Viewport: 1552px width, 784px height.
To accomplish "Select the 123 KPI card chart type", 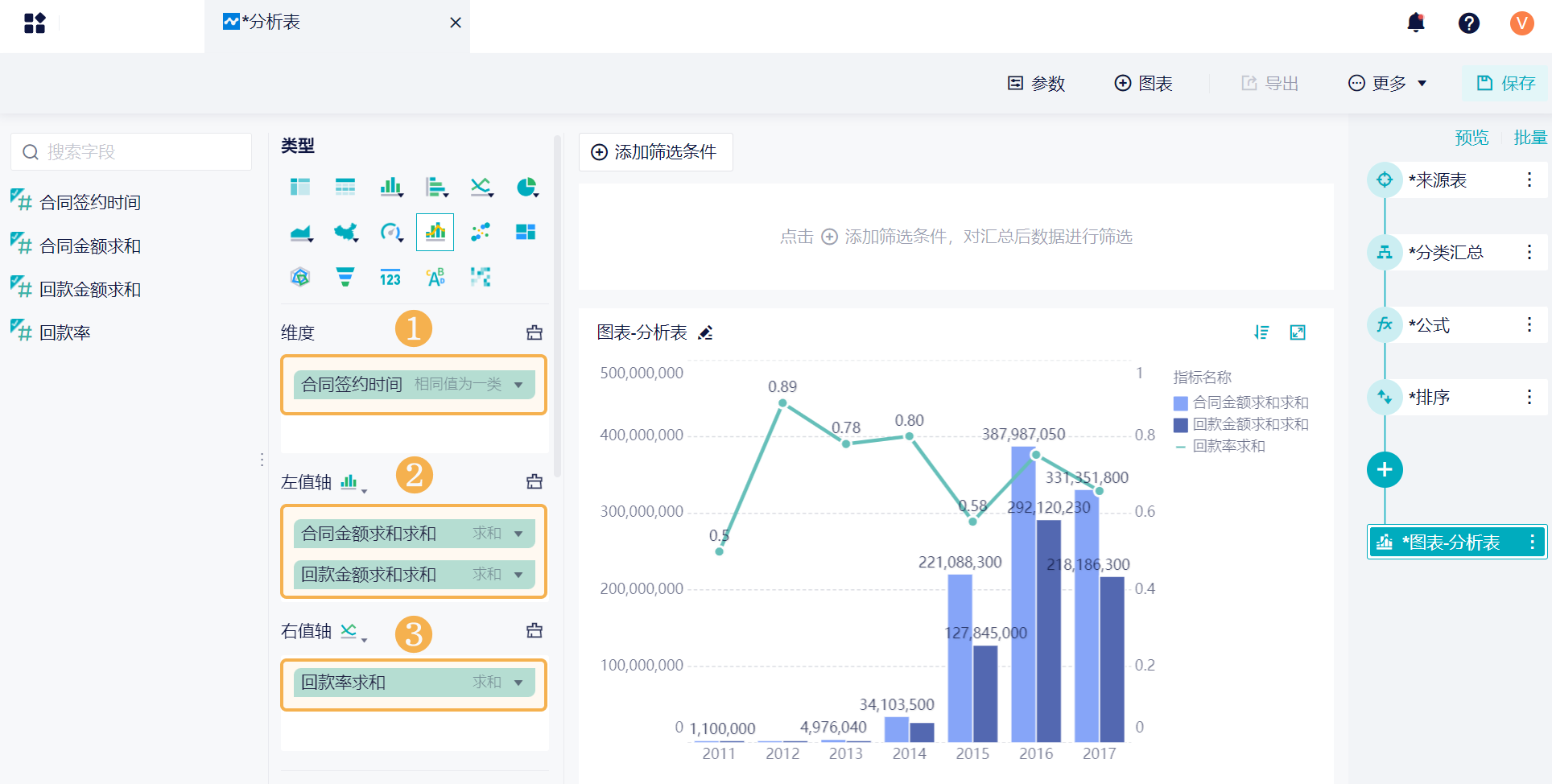I will (390, 278).
